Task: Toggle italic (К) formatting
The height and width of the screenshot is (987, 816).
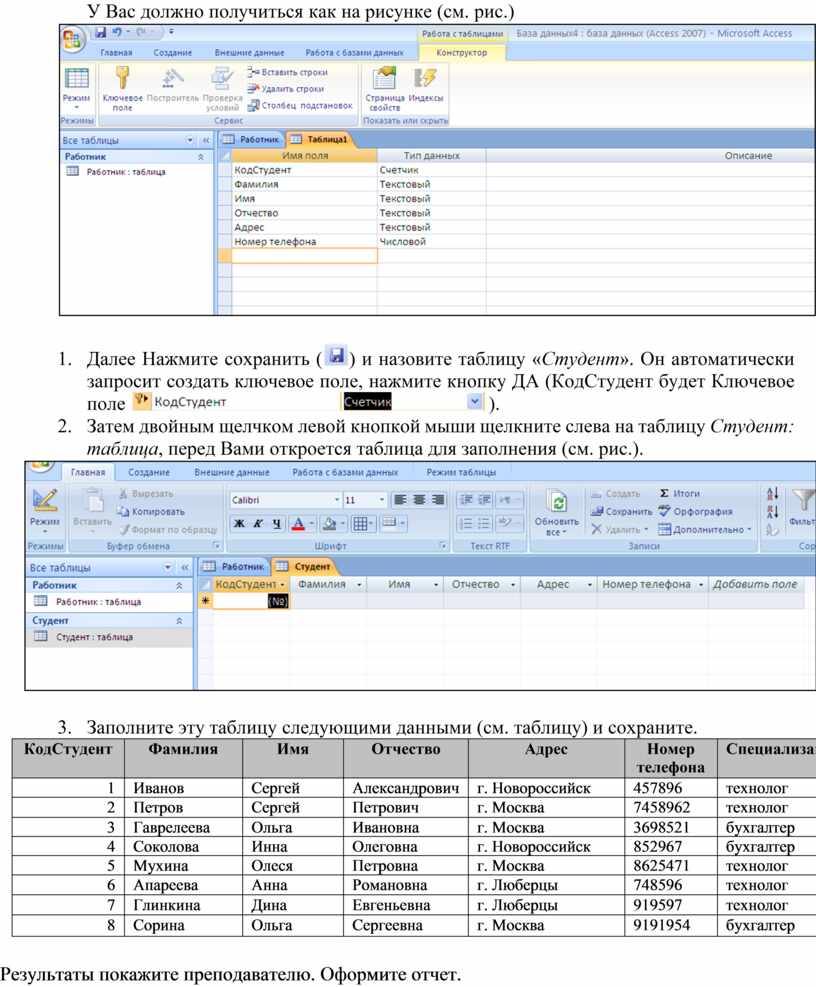Action: click(x=258, y=524)
